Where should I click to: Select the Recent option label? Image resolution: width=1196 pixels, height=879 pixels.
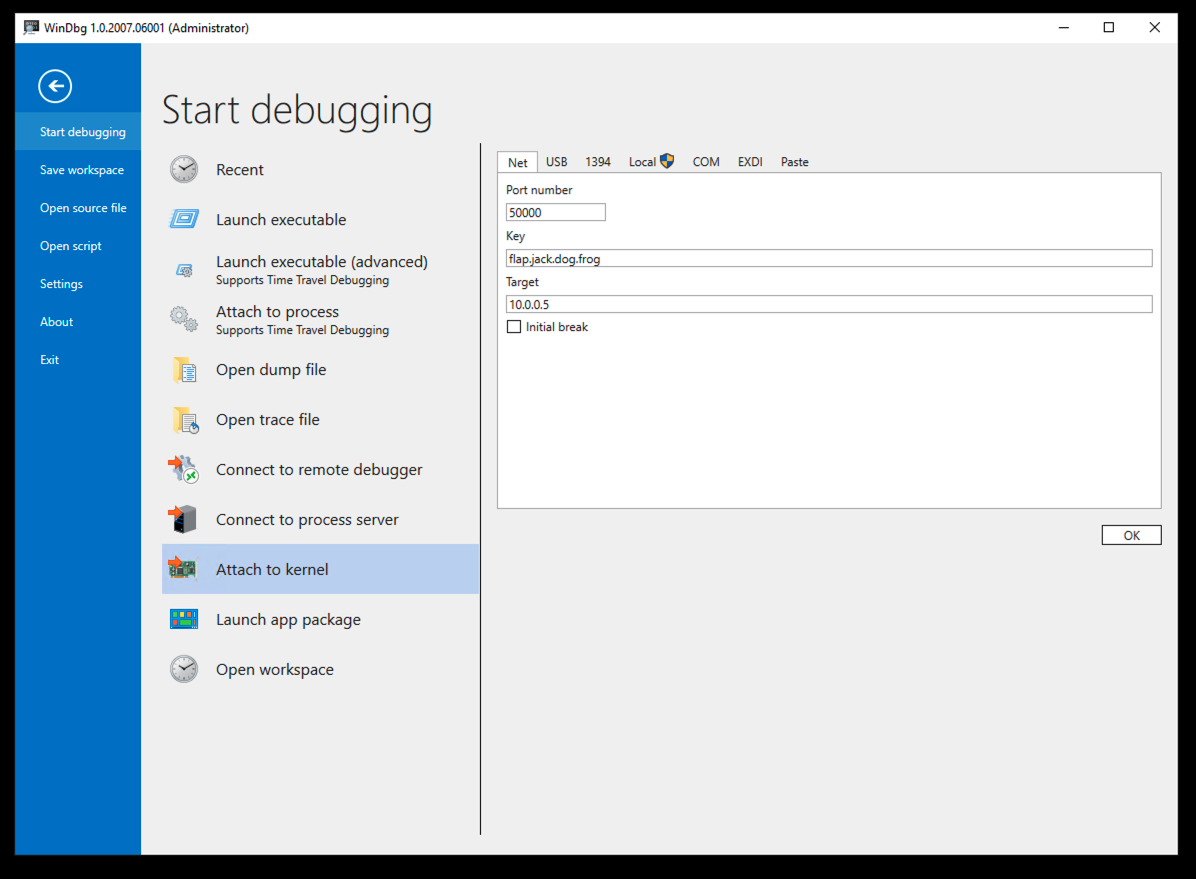(240, 169)
